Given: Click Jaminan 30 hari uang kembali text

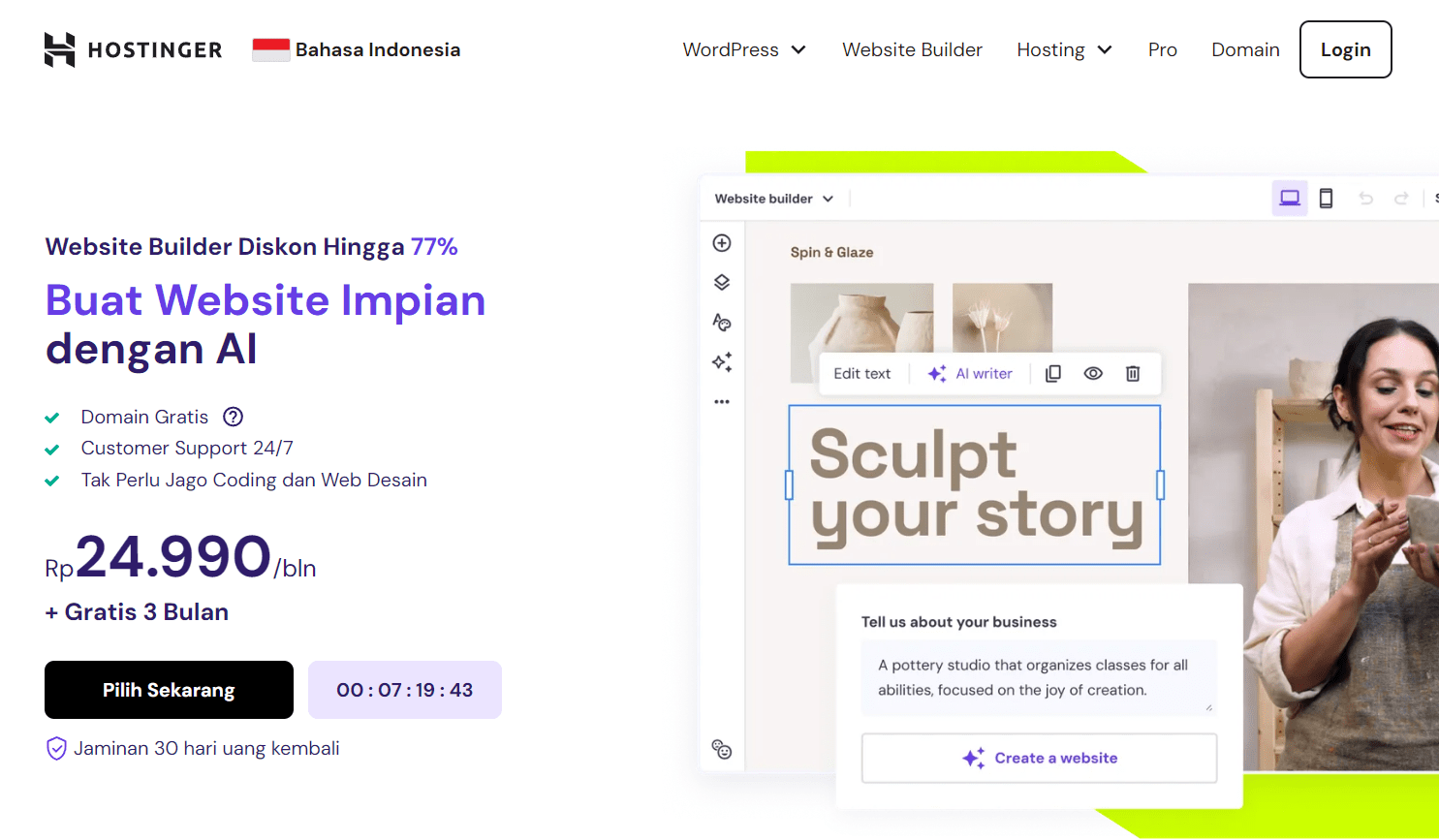Looking at the screenshot, I should pyautogui.click(x=206, y=748).
